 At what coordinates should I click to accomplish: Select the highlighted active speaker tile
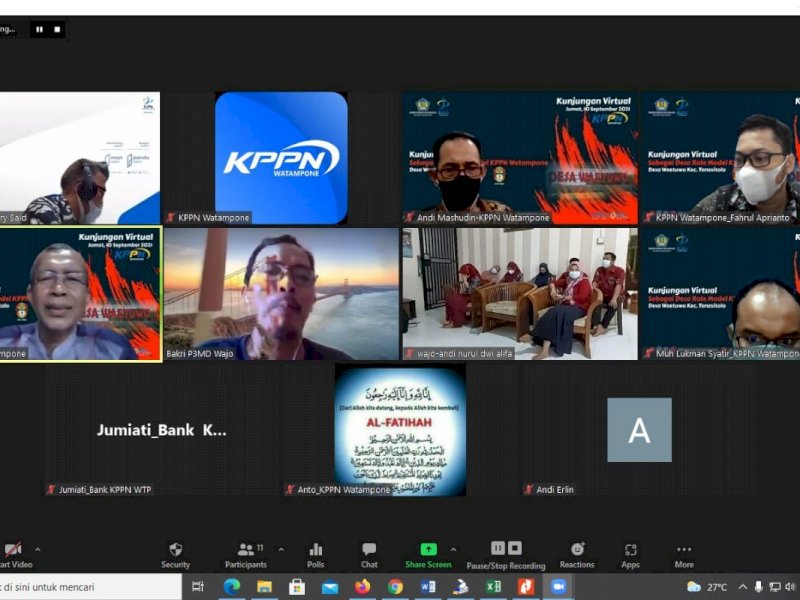80,294
